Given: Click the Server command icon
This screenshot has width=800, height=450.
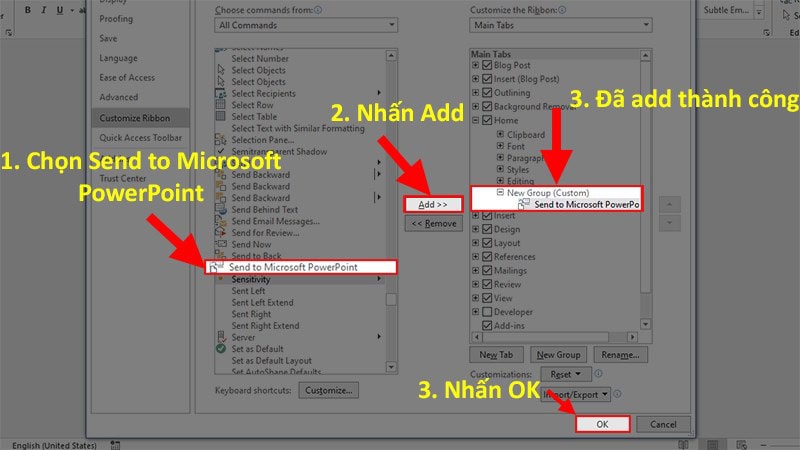Looking at the screenshot, I should point(221,337).
